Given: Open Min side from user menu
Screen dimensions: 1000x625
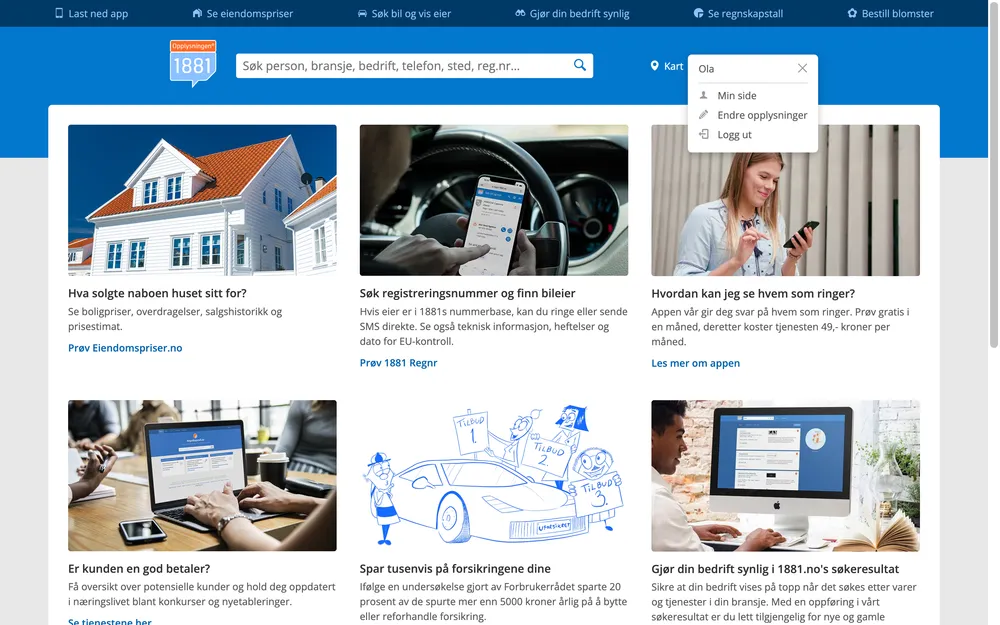Looking at the screenshot, I should (x=737, y=96).
